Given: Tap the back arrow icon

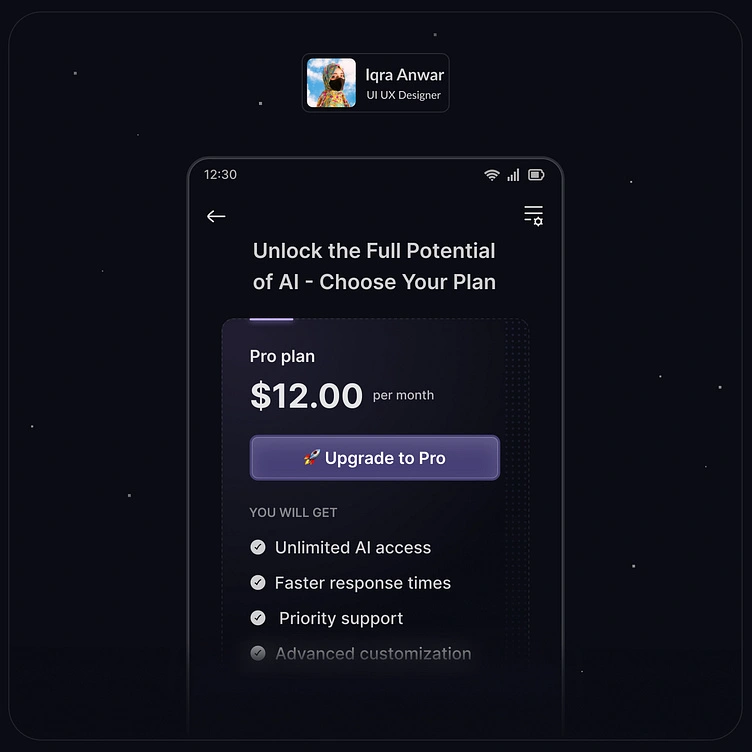Looking at the screenshot, I should (x=216, y=216).
